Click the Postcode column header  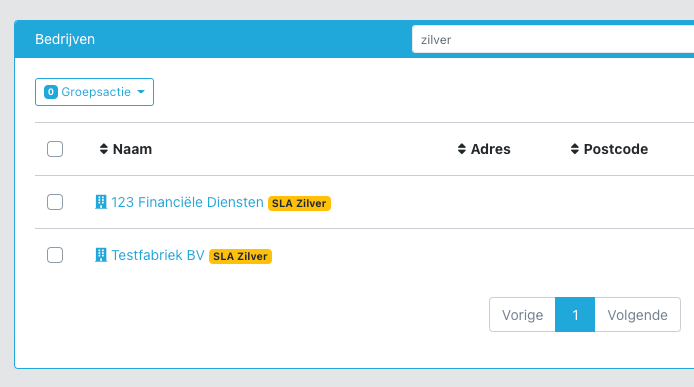[616, 149]
